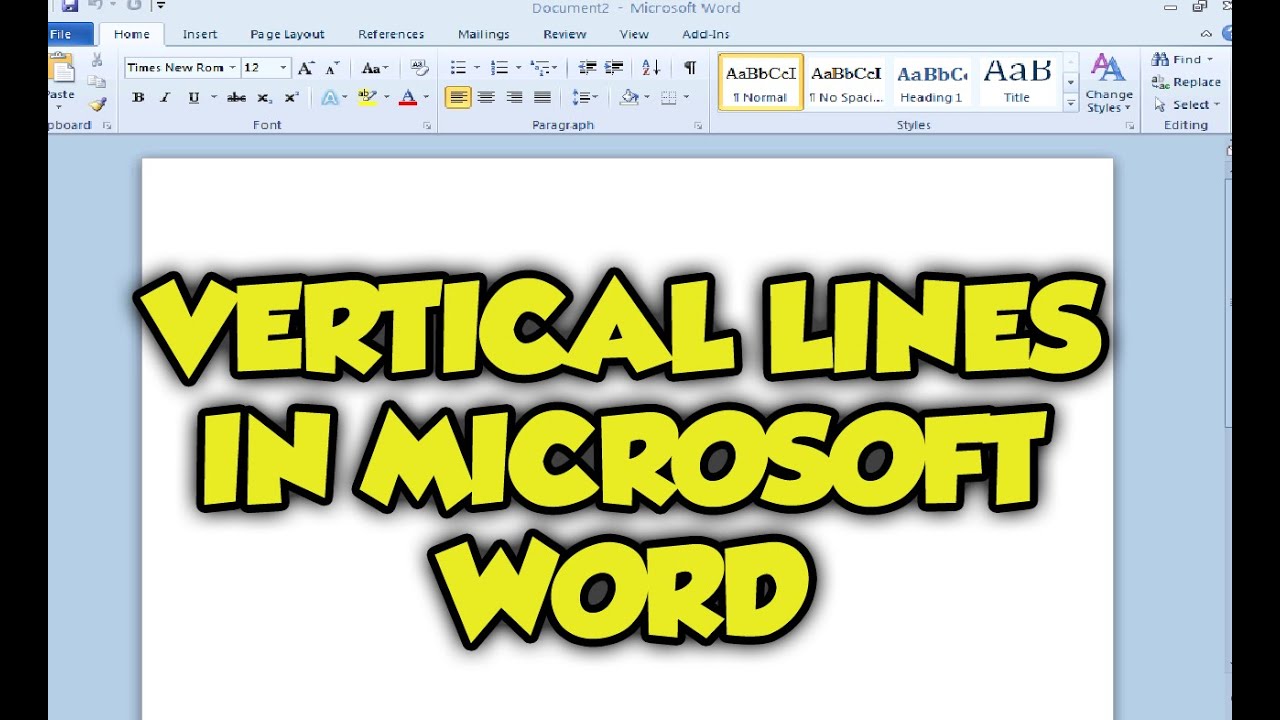Viewport: 1280px width, 720px height.
Task: Apply the No Spacing style
Action: [x=846, y=81]
